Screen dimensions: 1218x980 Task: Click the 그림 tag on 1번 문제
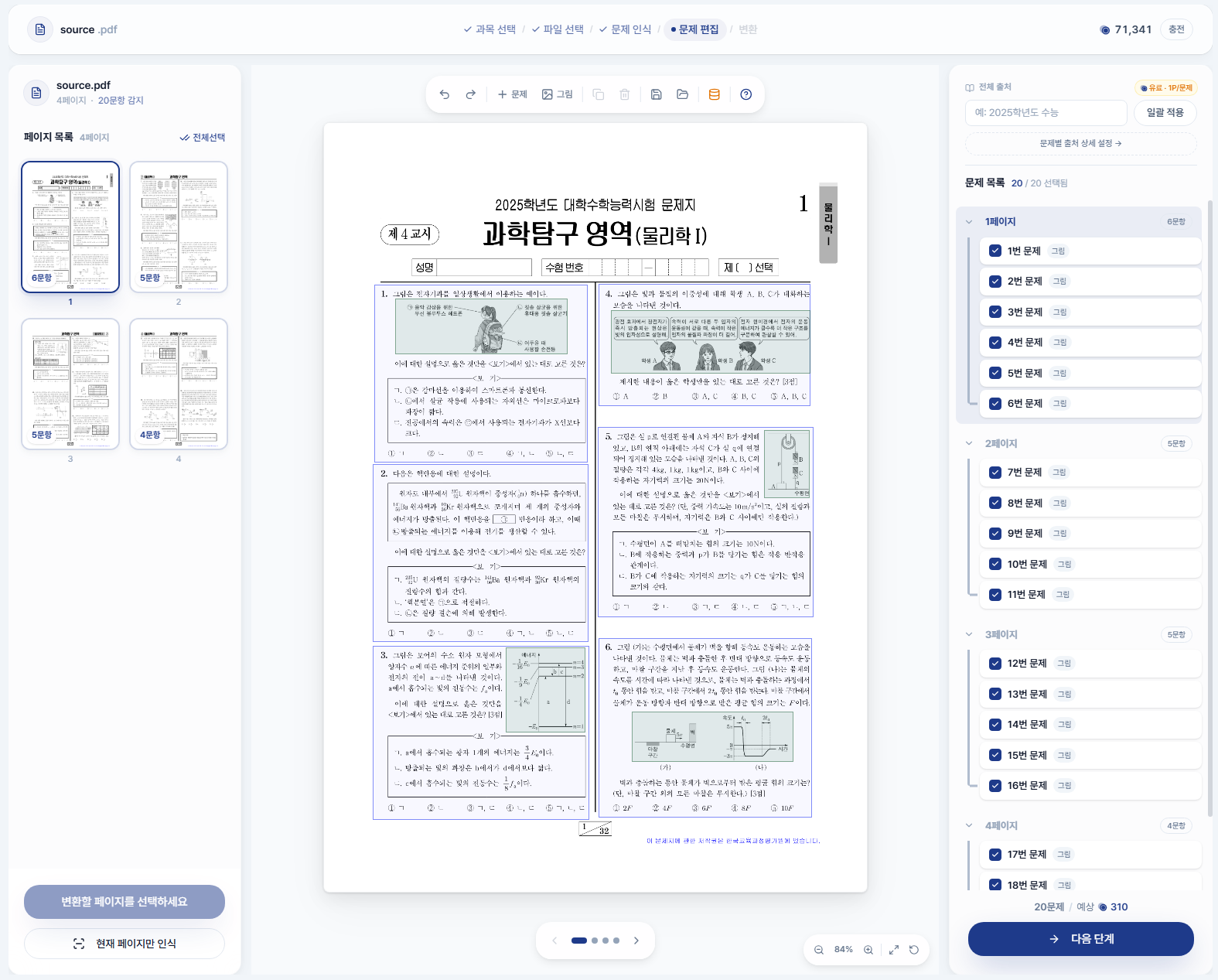coord(1058,251)
